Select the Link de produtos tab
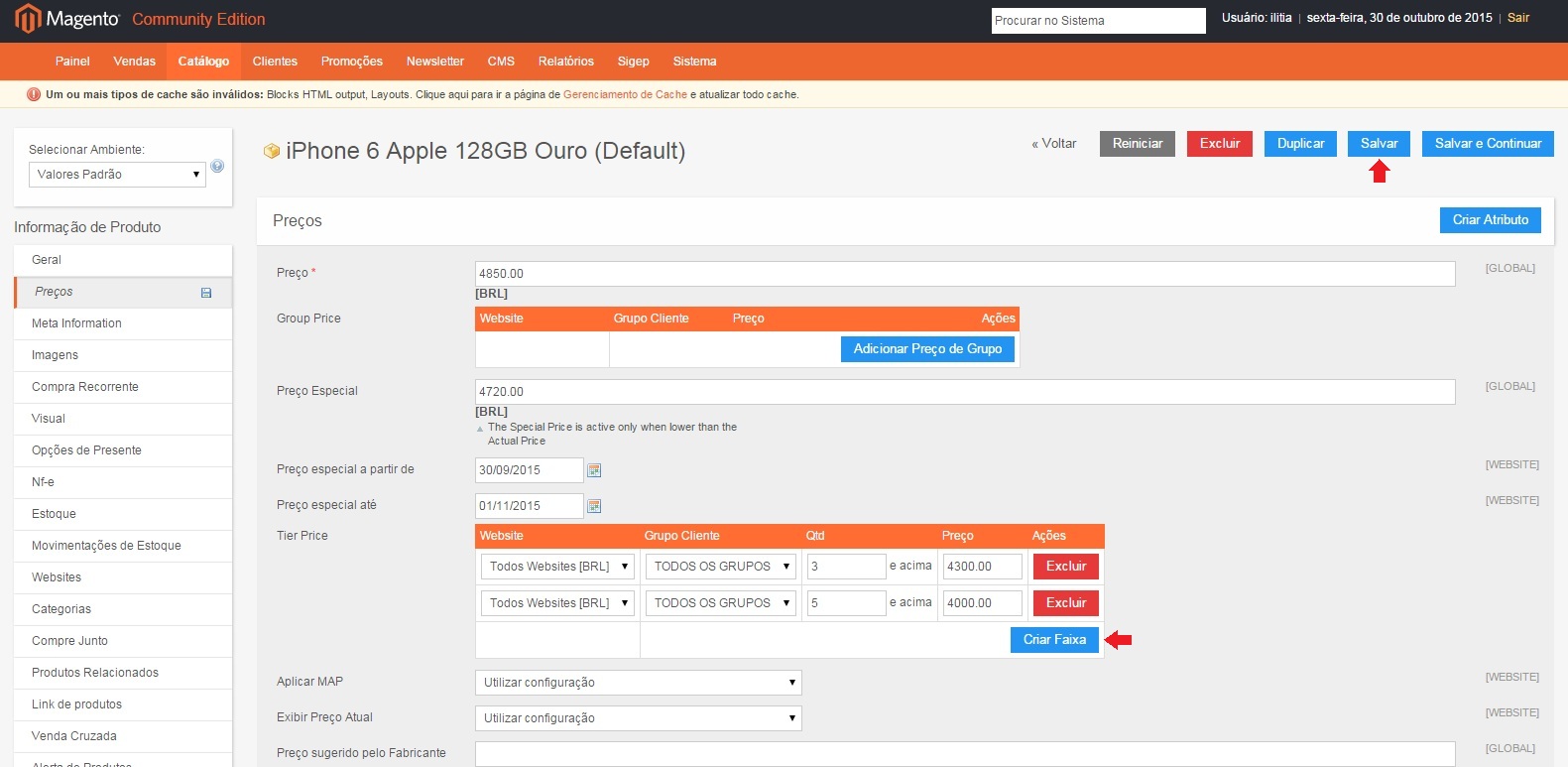 [123, 704]
